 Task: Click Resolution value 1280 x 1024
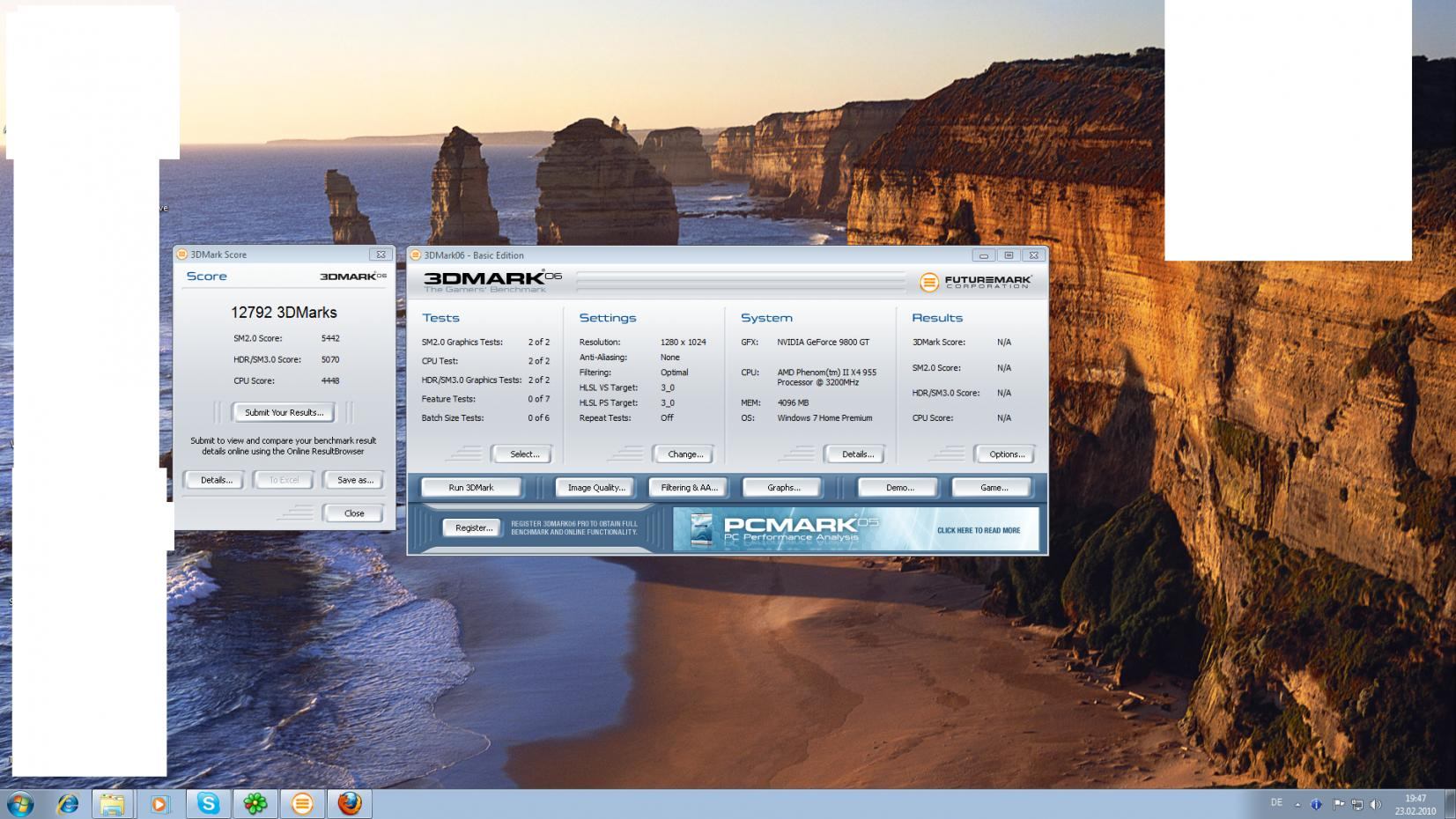point(684,342)
